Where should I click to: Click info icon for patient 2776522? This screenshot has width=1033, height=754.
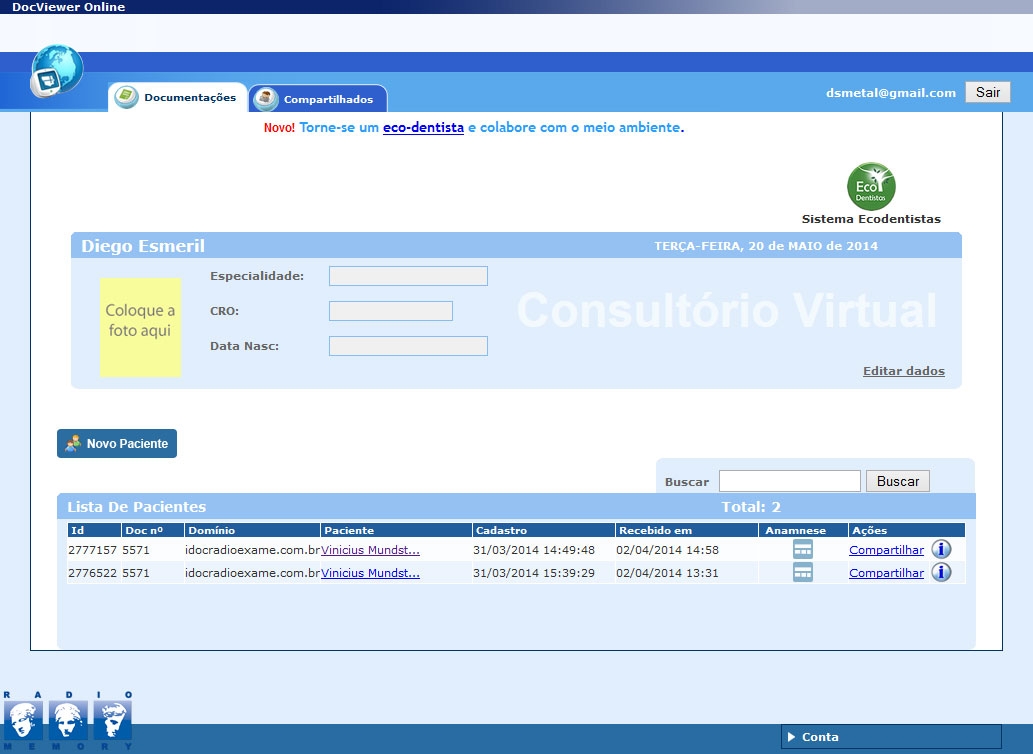point(941,572)
